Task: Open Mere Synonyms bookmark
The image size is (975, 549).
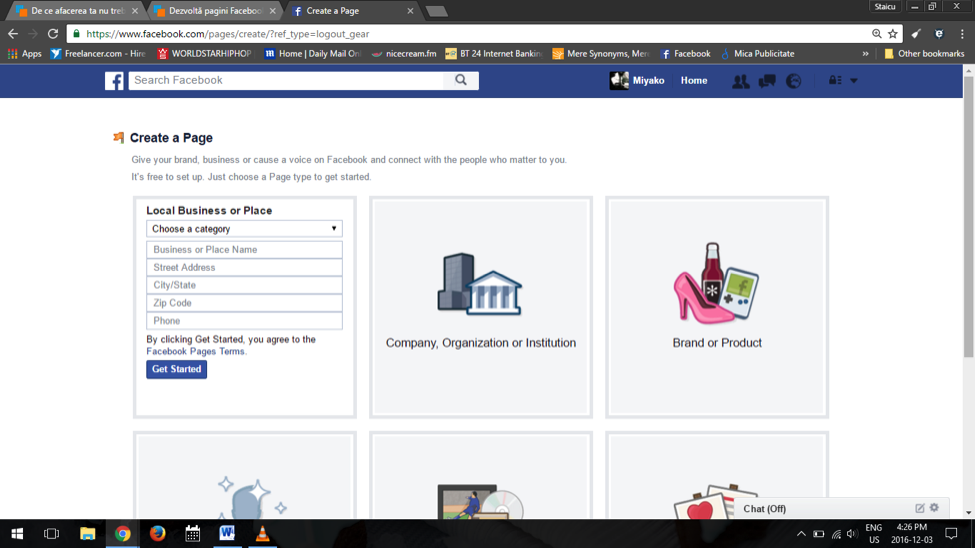Action: pos(601,53)
